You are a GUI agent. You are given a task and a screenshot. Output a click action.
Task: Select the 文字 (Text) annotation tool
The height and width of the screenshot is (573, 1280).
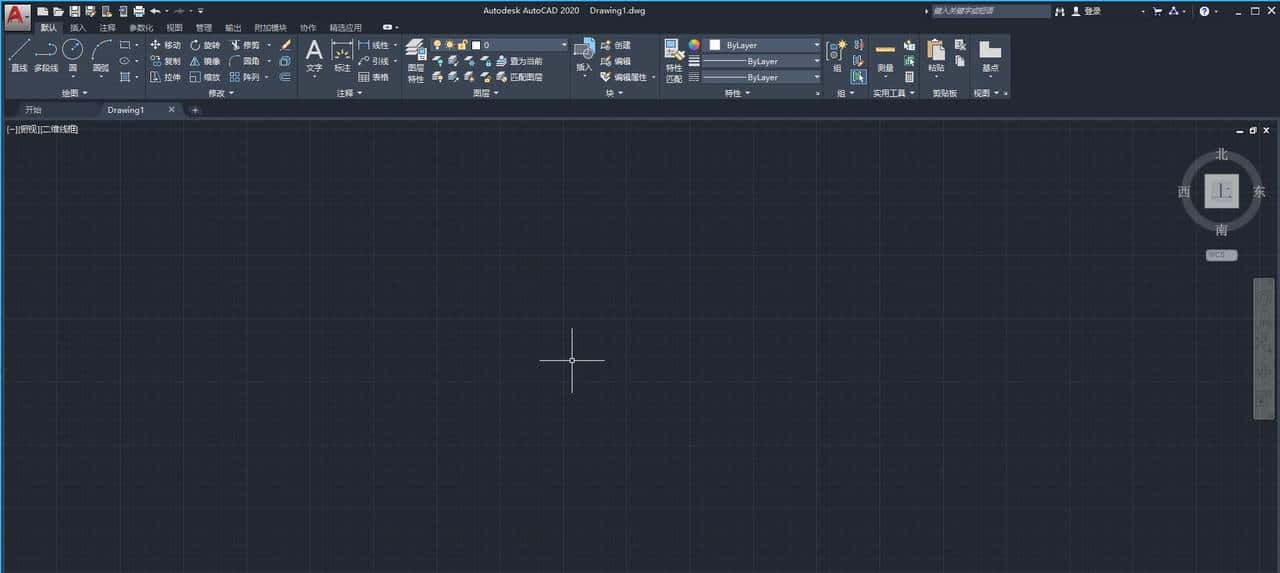(314, 56)
